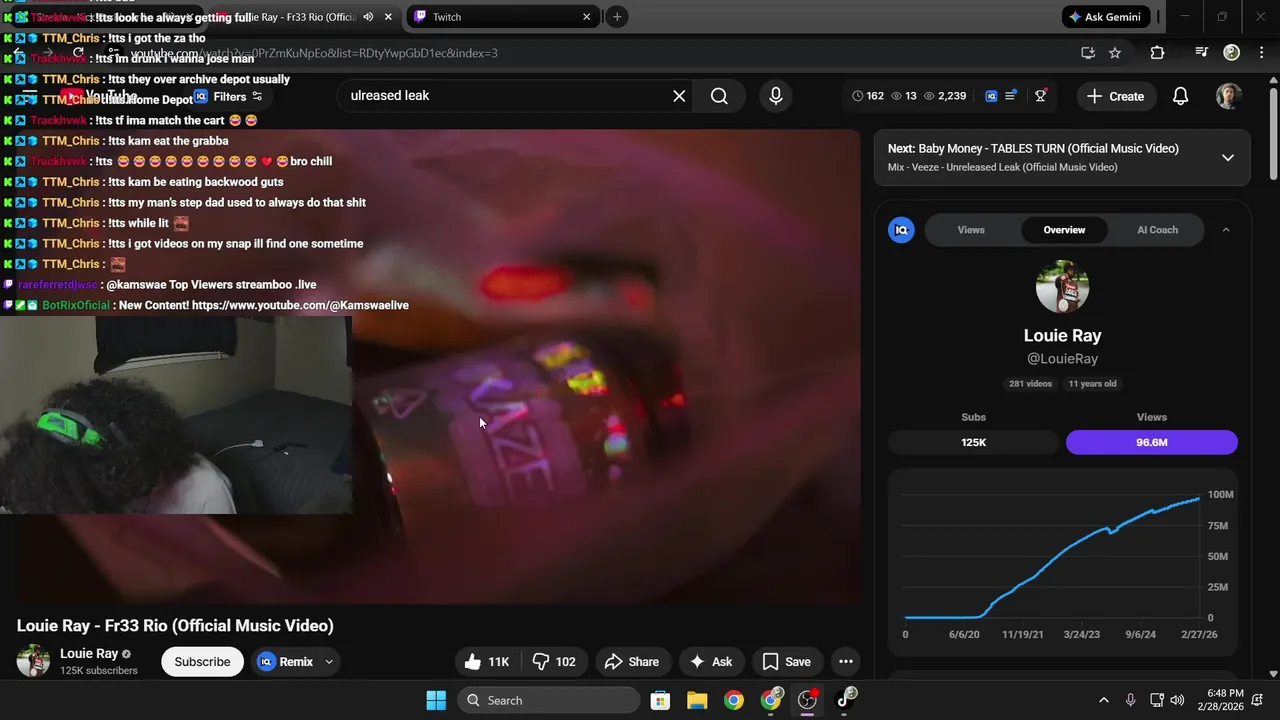Toggle chart to Views 96.6M

[x=1151, y=442]
